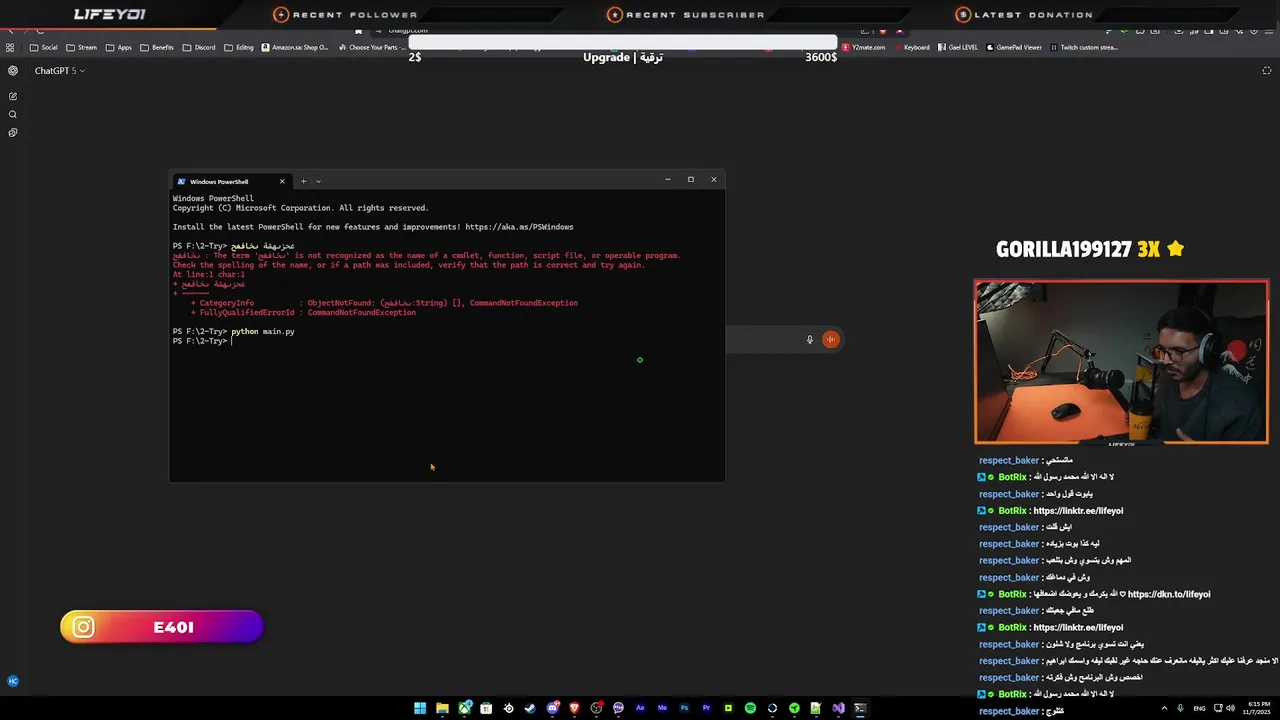
Task: Open the Apps bookmarks folder
Action: [118, 47]
